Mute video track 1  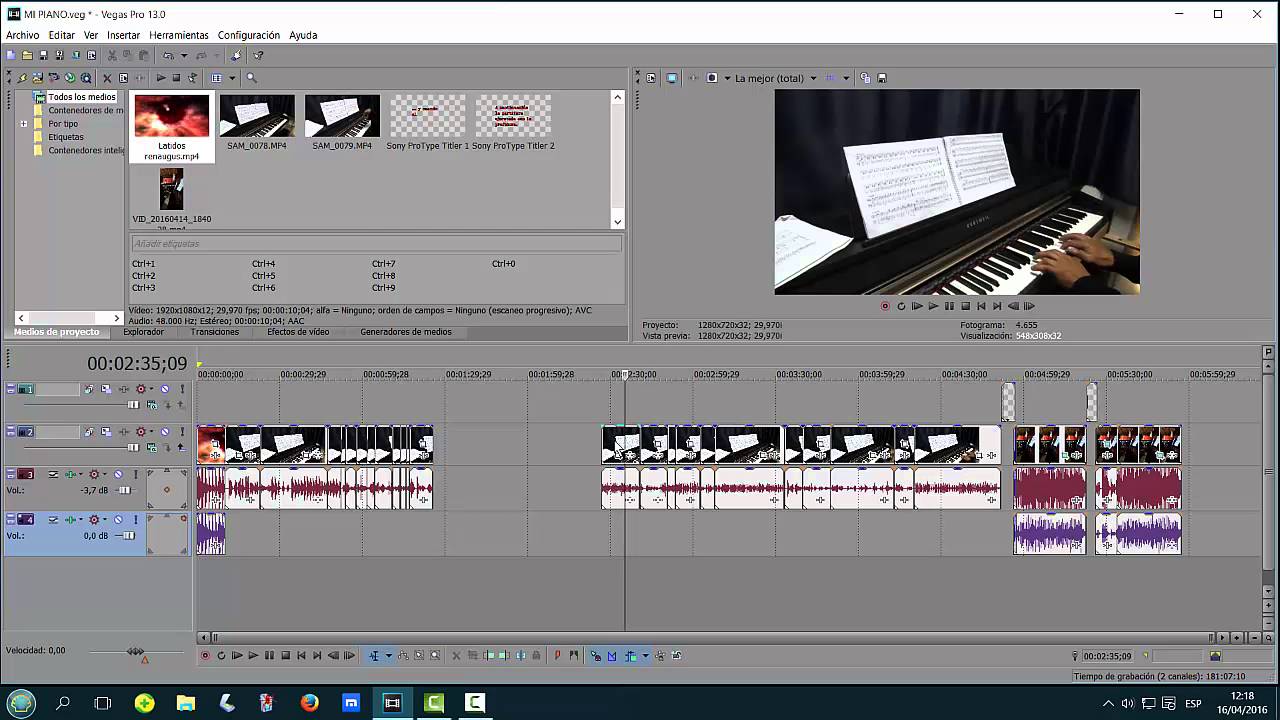click(x=165, y=389)
